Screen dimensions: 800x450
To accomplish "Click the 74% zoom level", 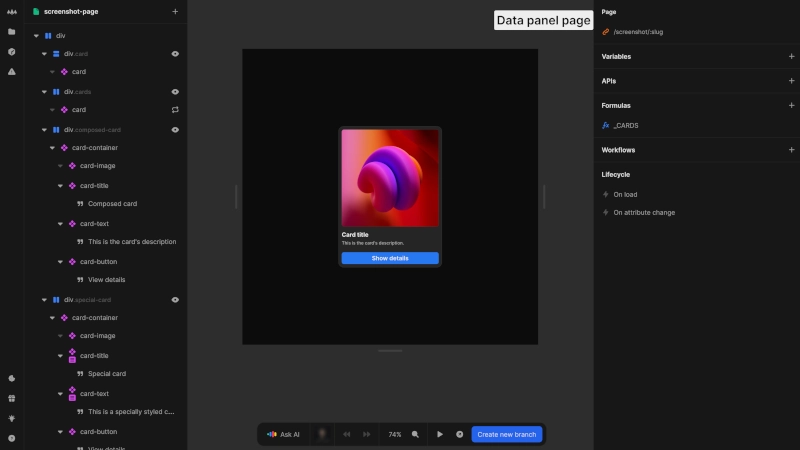I will pyautogui.click(x=395, y=434).
